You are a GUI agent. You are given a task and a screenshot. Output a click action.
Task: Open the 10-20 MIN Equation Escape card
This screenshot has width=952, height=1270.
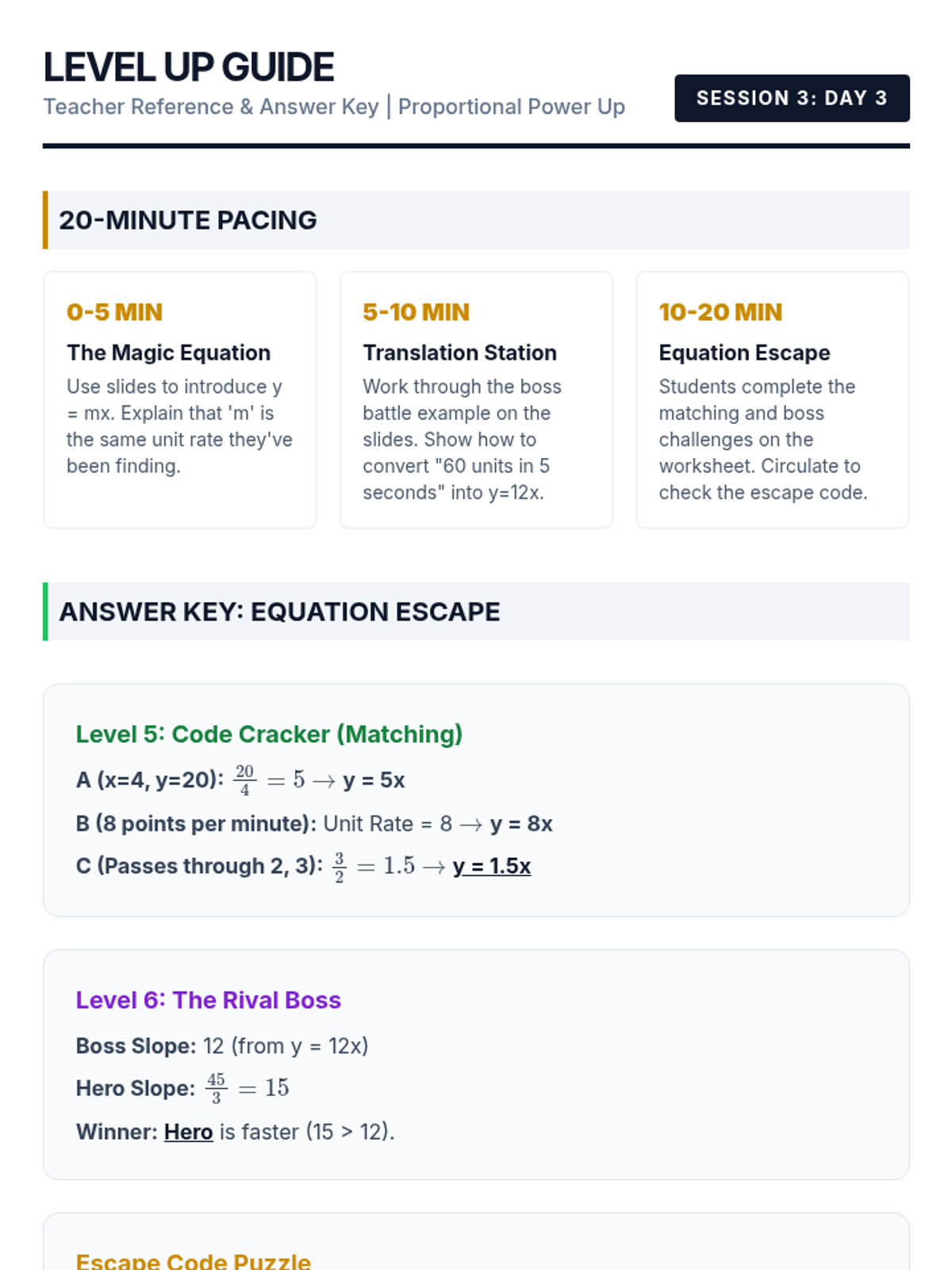click(x=772, y=400)
